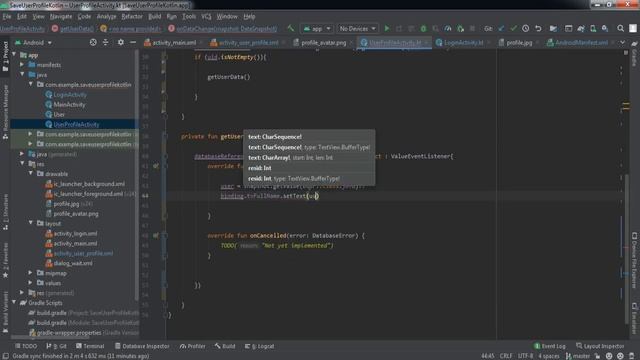
Task: Open the File menu
Action: click(x=7, y=17)
